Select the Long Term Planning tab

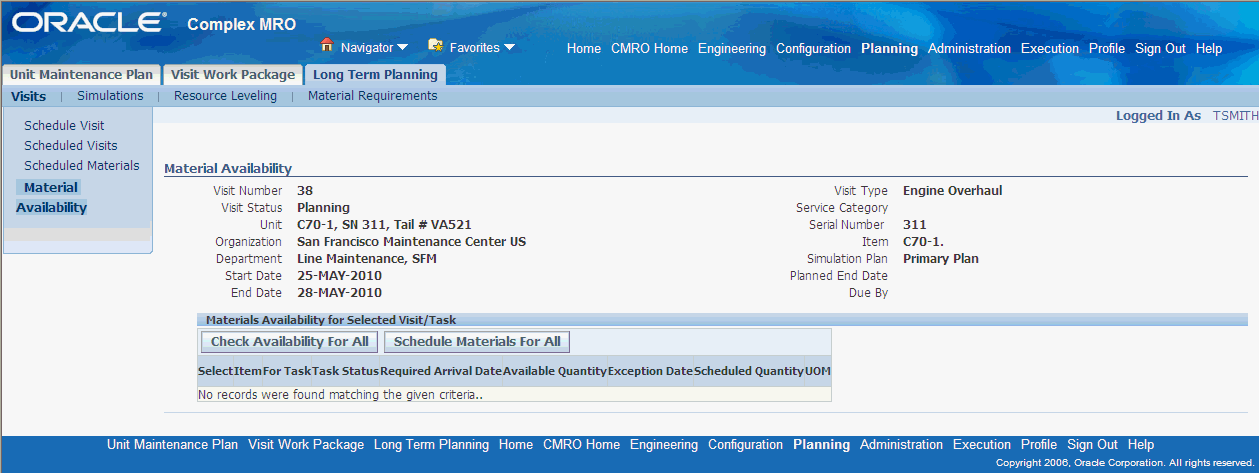coord(375,75)
